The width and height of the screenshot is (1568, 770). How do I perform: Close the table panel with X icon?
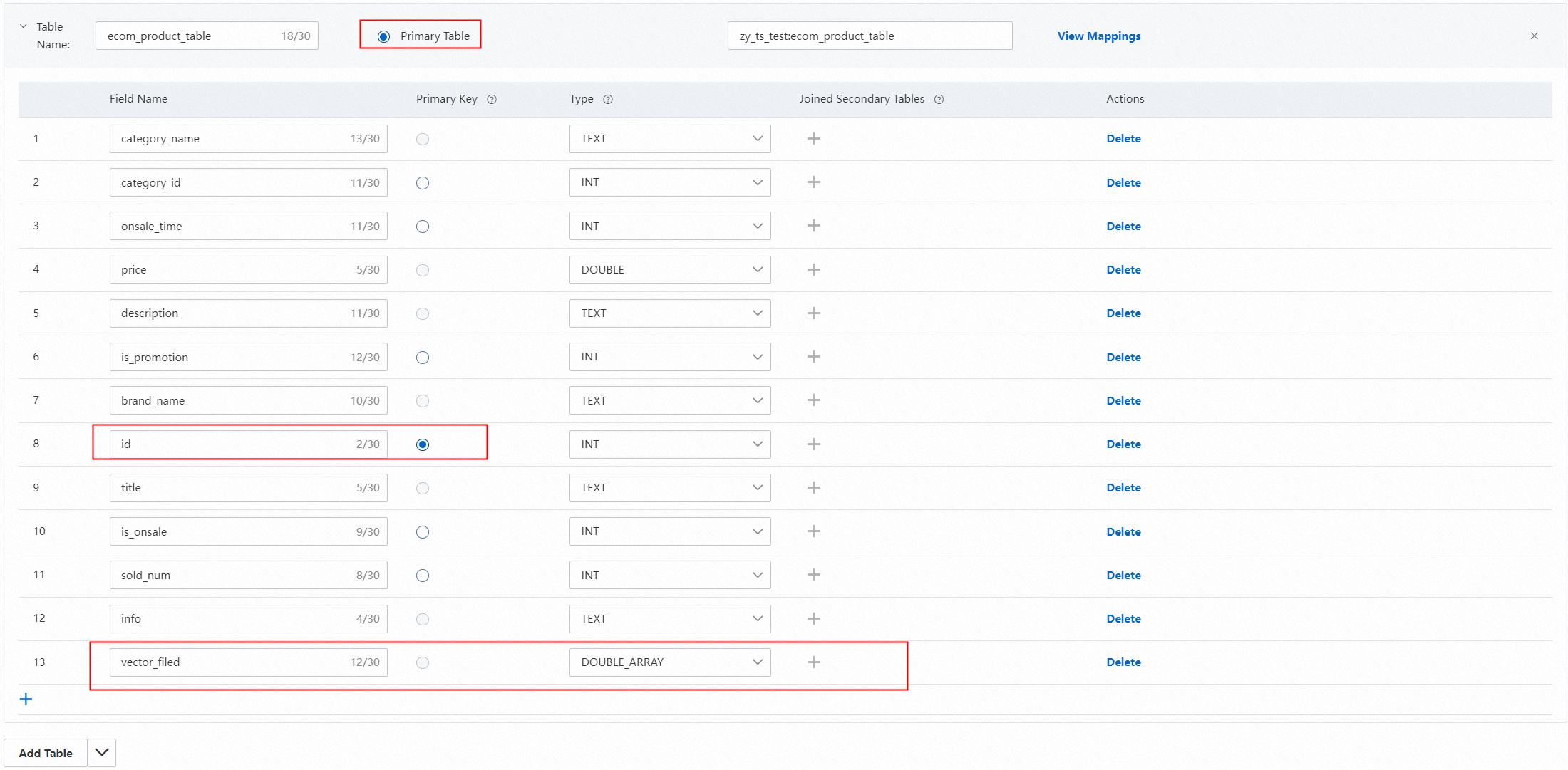tap(1534, 36)
